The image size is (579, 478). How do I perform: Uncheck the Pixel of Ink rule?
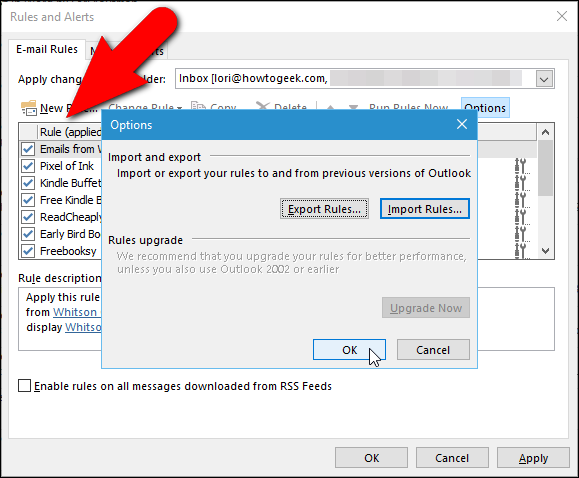click(28, 166)
